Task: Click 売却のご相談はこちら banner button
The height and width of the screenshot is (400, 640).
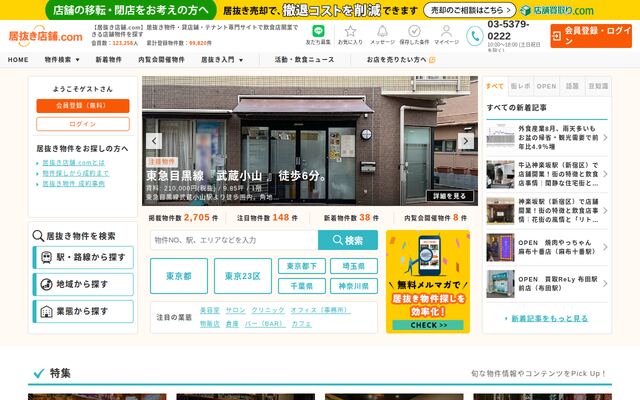Action: 470,10
